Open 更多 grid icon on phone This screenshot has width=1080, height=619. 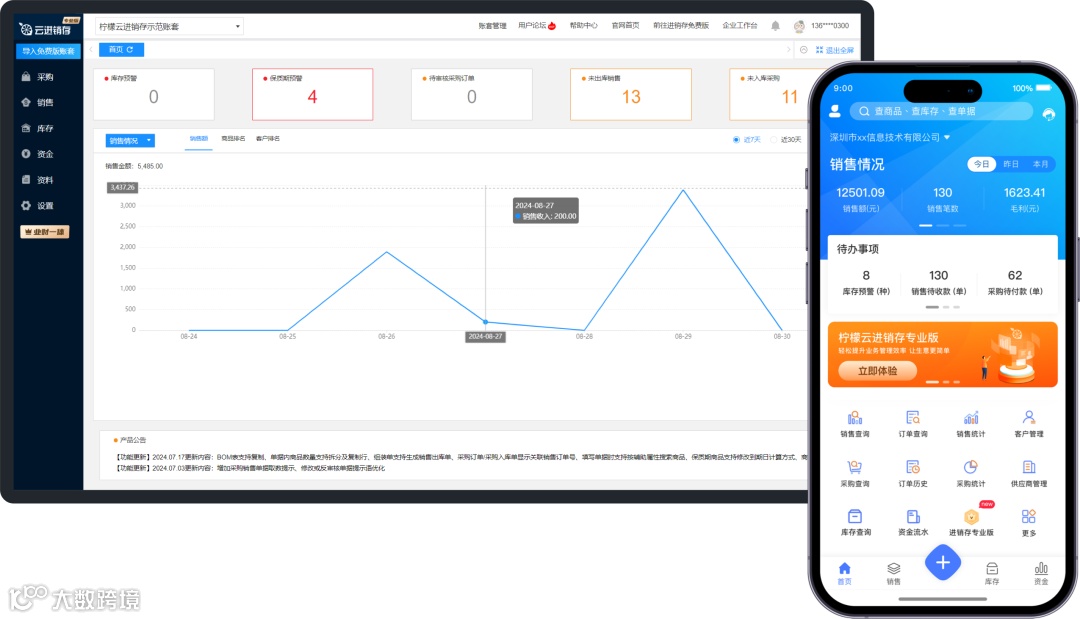1028,516
